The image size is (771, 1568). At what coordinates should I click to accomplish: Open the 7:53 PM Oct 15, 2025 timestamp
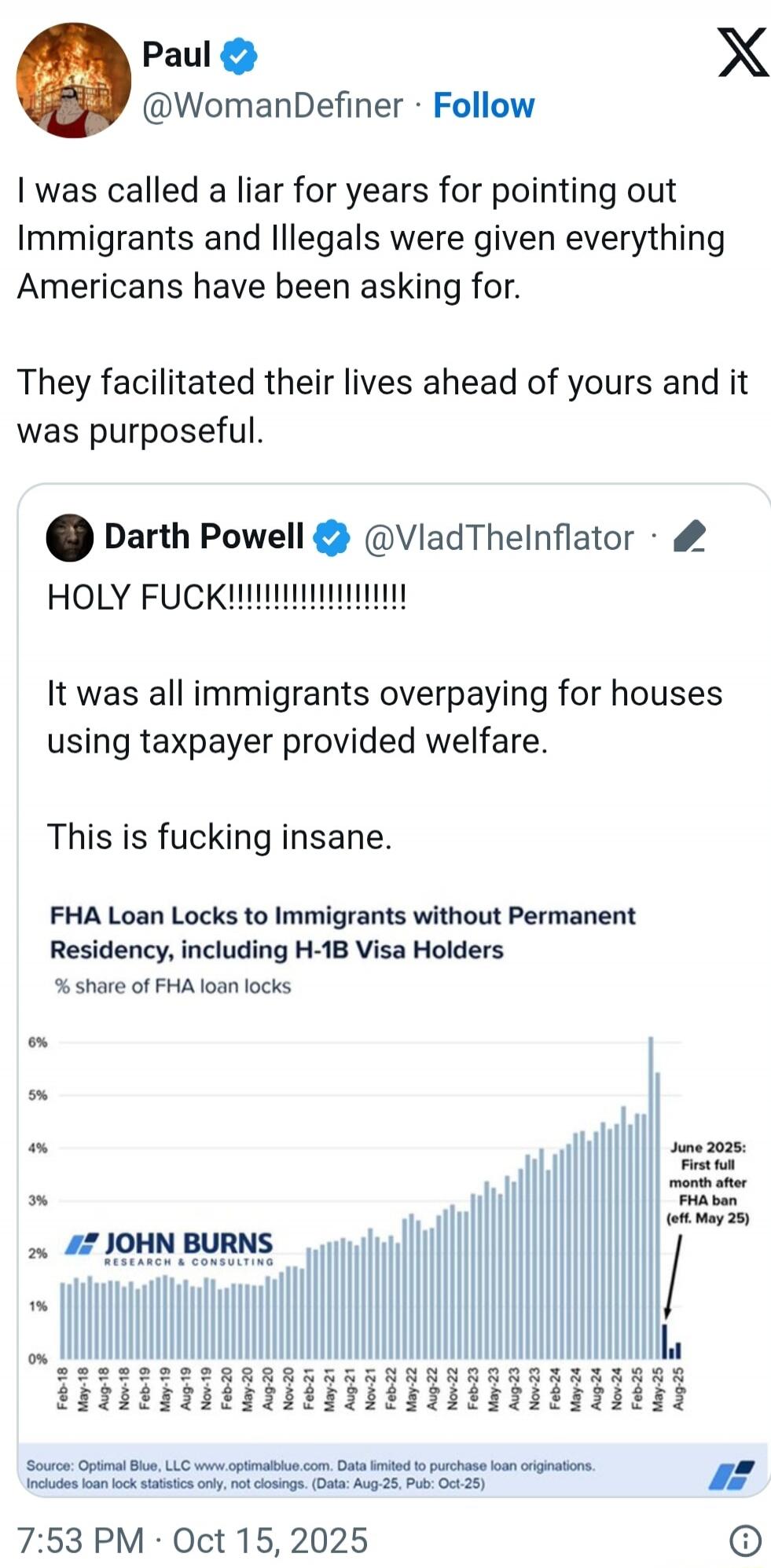tap(193, 1541)
